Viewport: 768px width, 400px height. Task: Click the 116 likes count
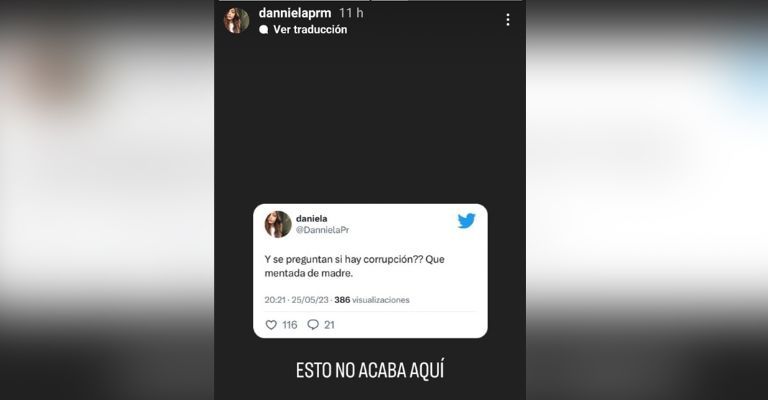click(289, 325)
